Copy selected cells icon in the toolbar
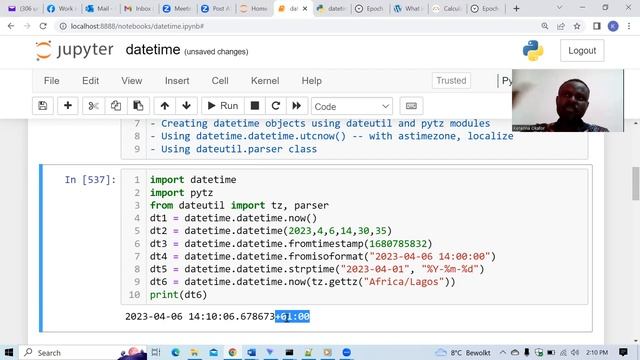Screen dimensions: 640x360 [116, 106]
